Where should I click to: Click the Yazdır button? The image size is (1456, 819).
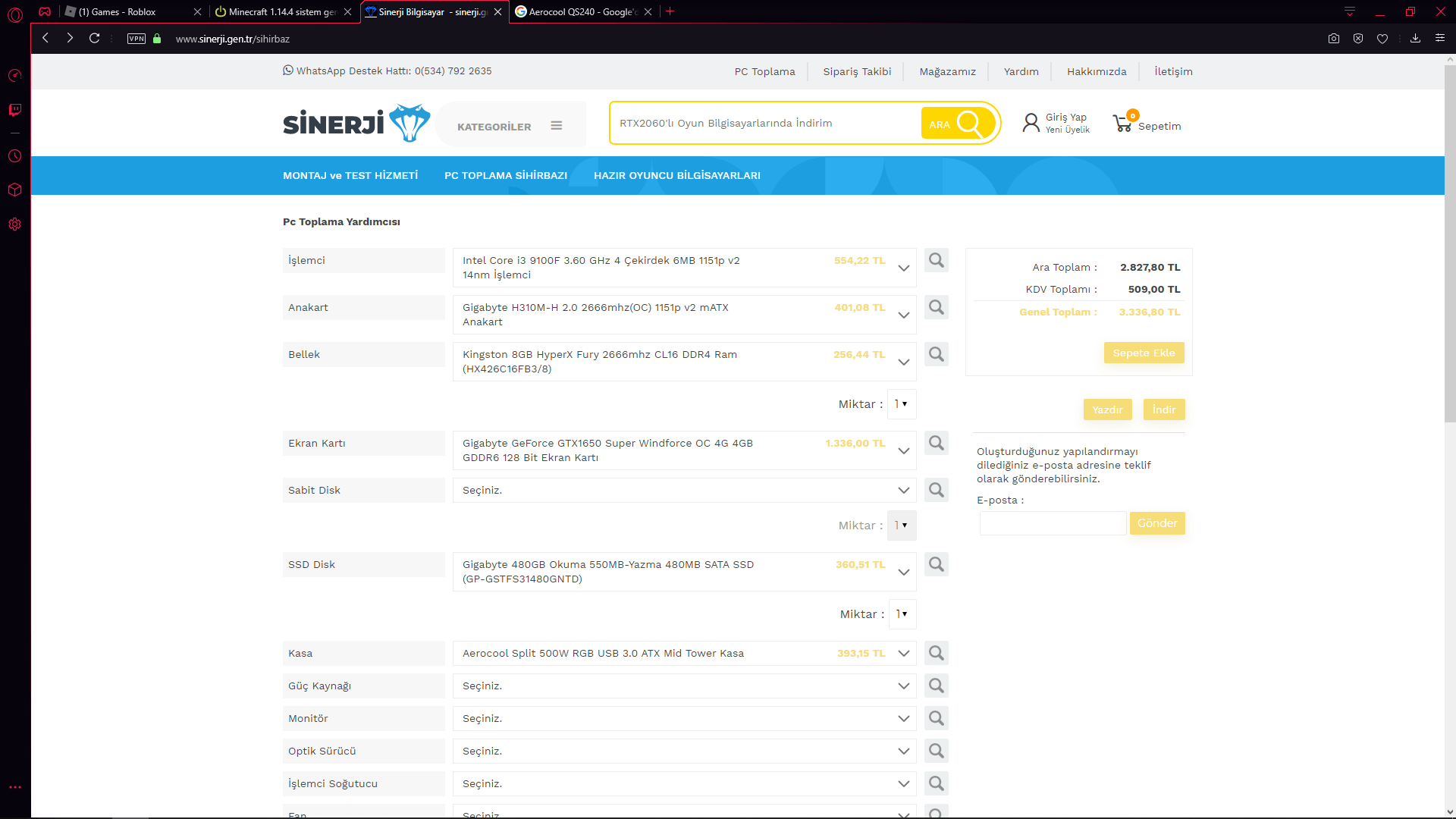tap(1107, 409)
